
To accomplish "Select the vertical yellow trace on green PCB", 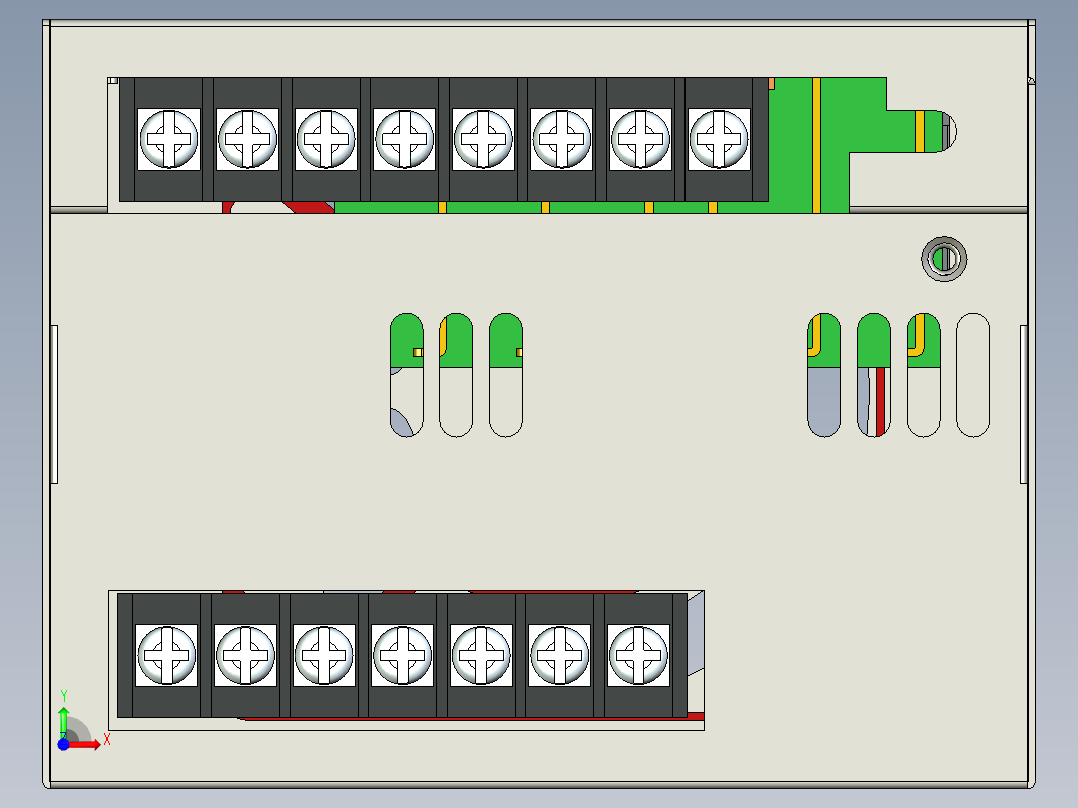I will point(817,145).
